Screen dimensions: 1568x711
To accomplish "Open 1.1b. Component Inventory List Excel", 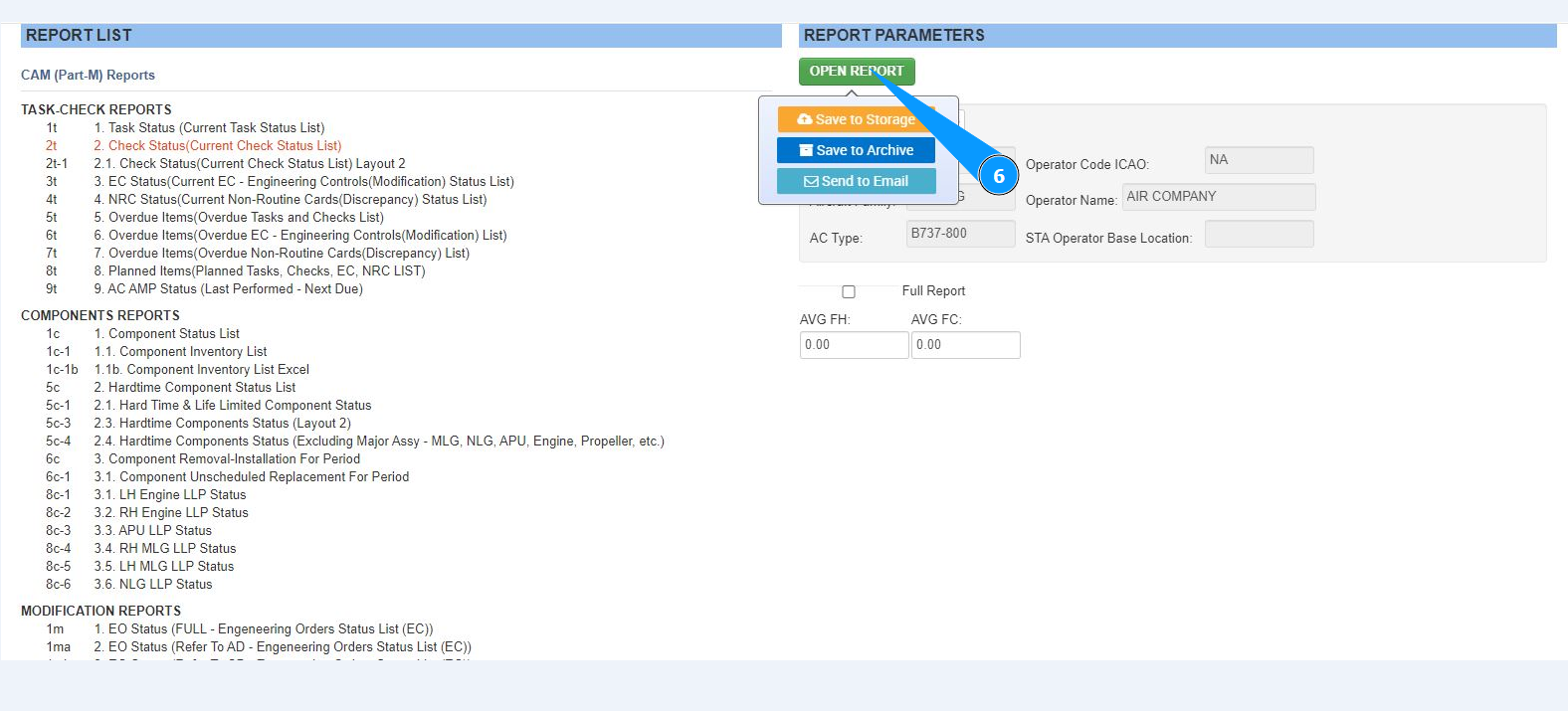I will tap(202, 370).
